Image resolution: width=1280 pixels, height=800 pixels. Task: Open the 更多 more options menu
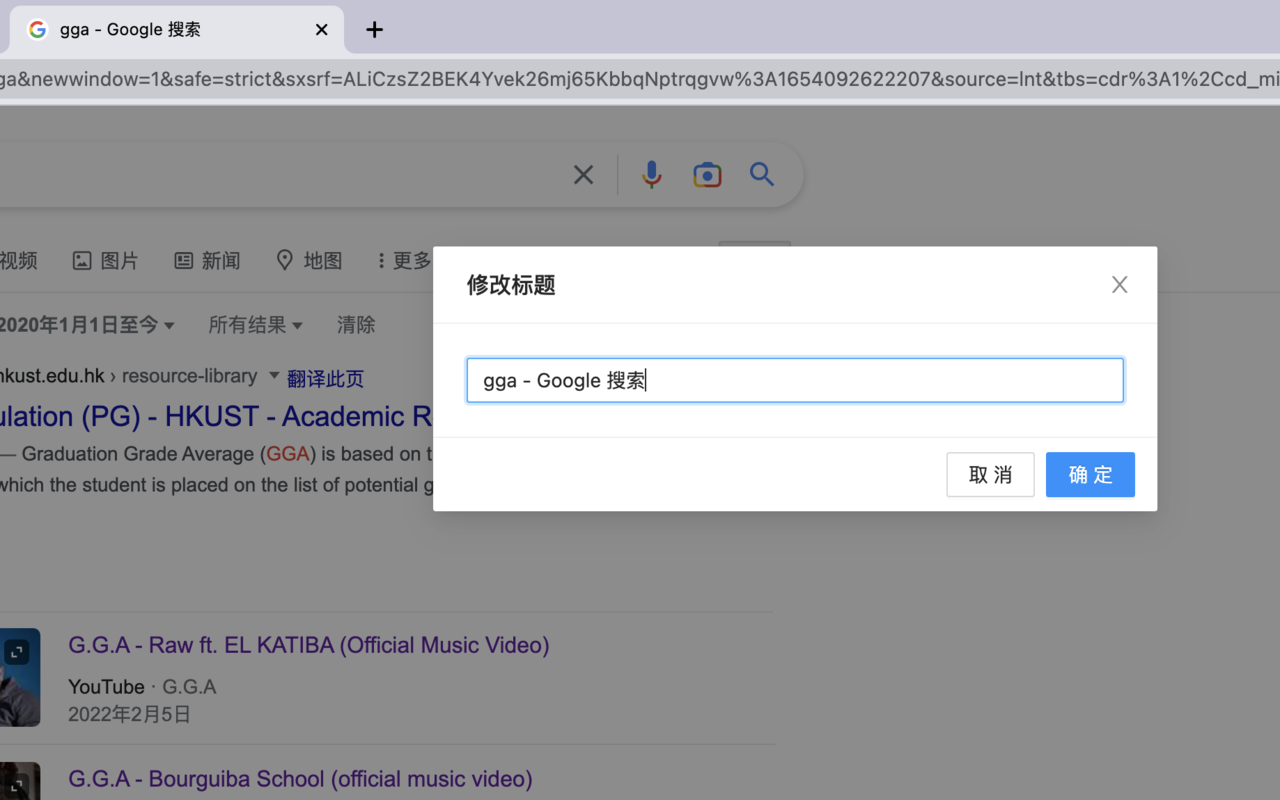pyautogui.click(x=403, y=261)
